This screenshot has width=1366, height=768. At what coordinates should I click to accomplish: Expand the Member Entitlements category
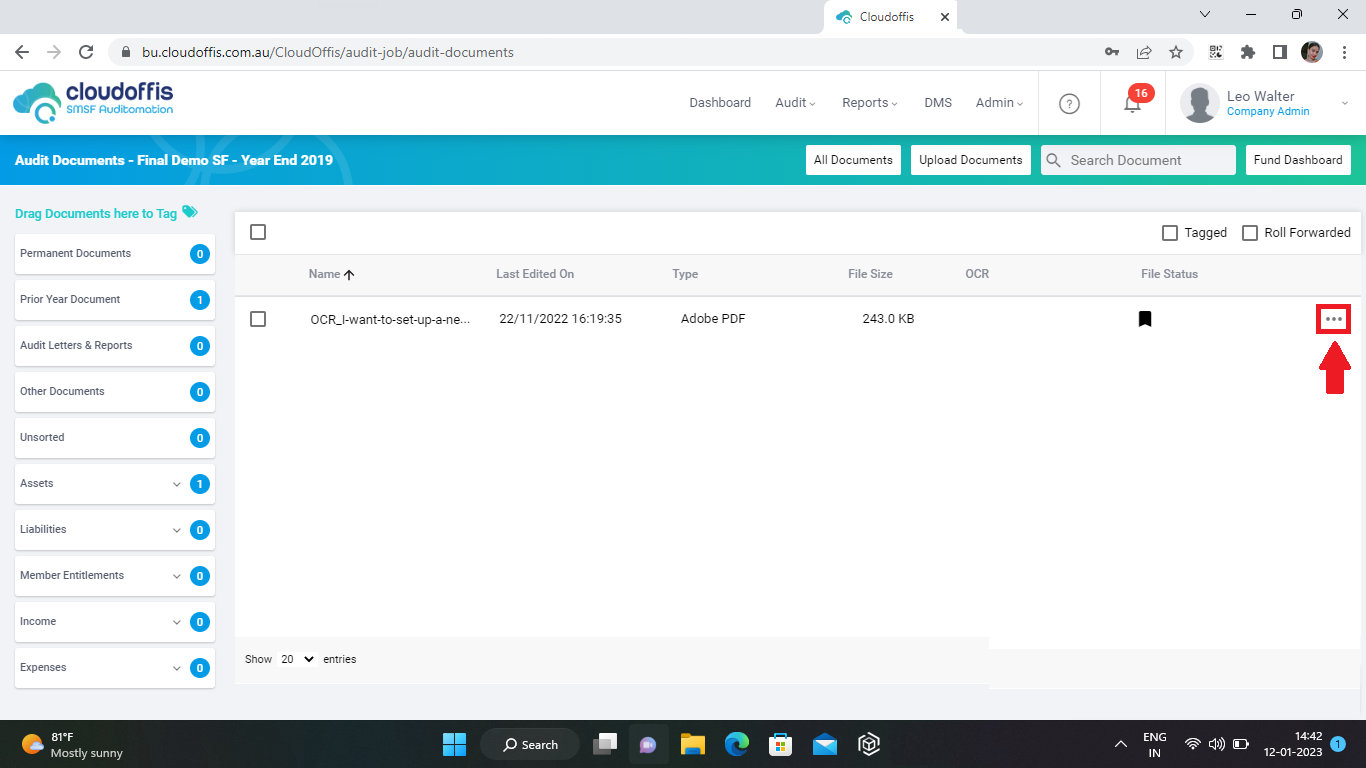[x=177, y=576]
